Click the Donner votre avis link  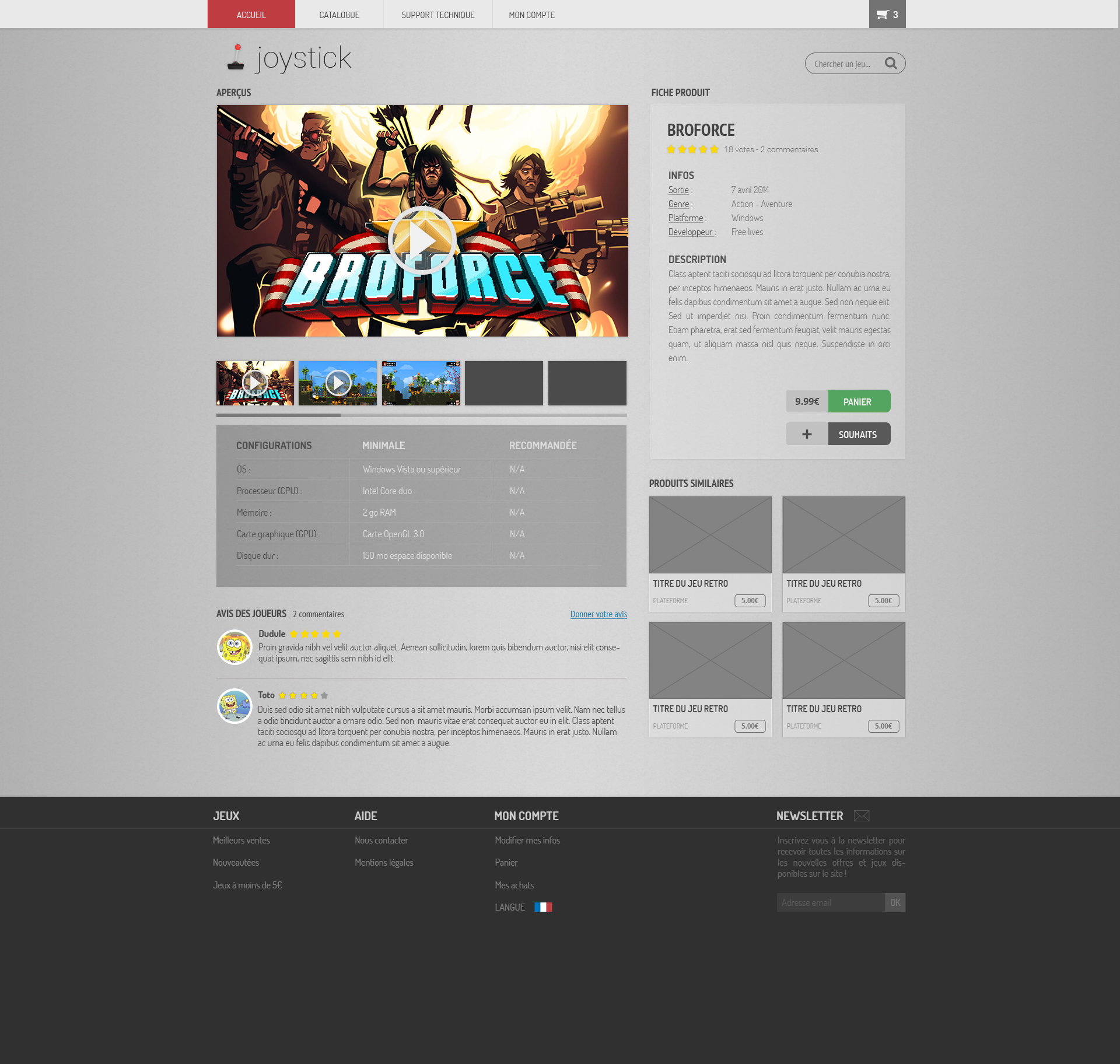tap(598, 614)
